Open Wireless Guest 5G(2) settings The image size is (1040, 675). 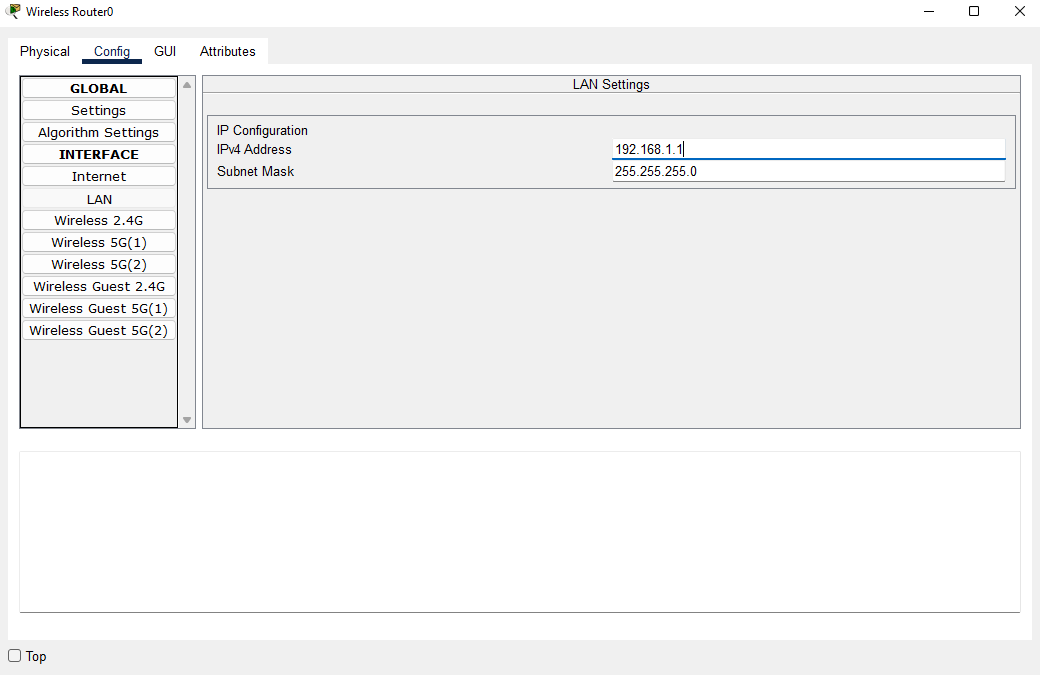(x=98, y=330)
